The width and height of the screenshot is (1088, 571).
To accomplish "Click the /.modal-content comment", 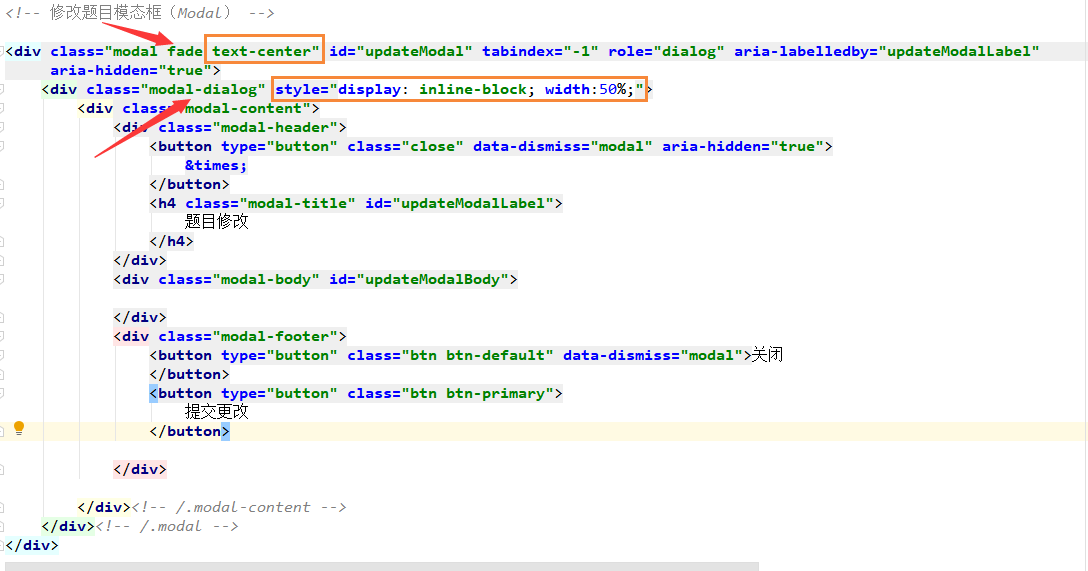I will 239,507.
